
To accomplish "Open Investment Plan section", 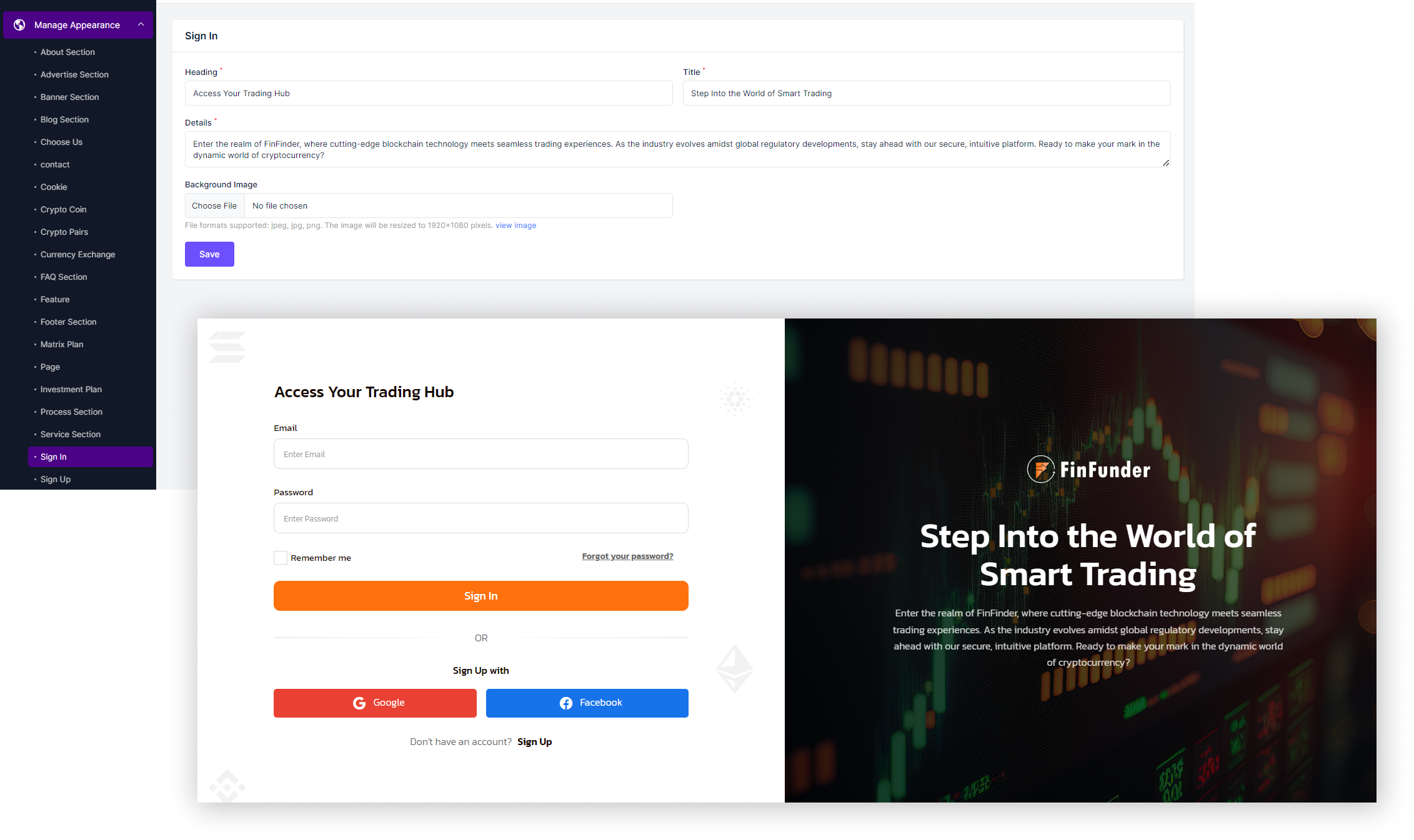I will [x=71, y=389].
